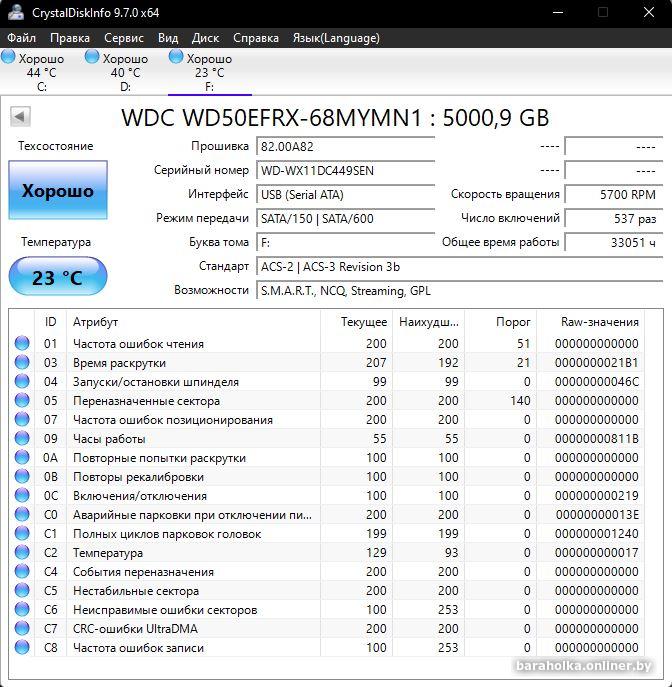Click the power on hours field 33051 ч

(614, 242)
